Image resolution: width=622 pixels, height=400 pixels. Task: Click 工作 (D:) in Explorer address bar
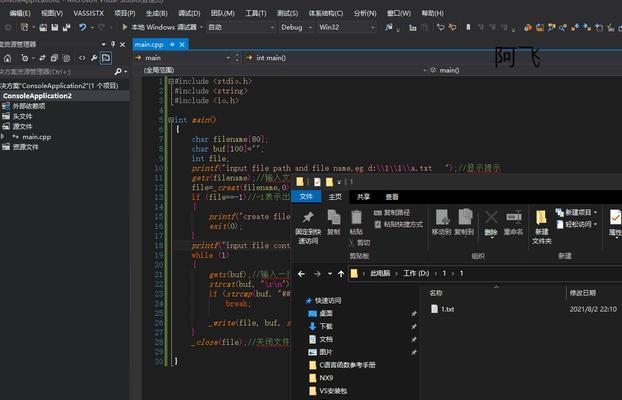click(416, 273)
